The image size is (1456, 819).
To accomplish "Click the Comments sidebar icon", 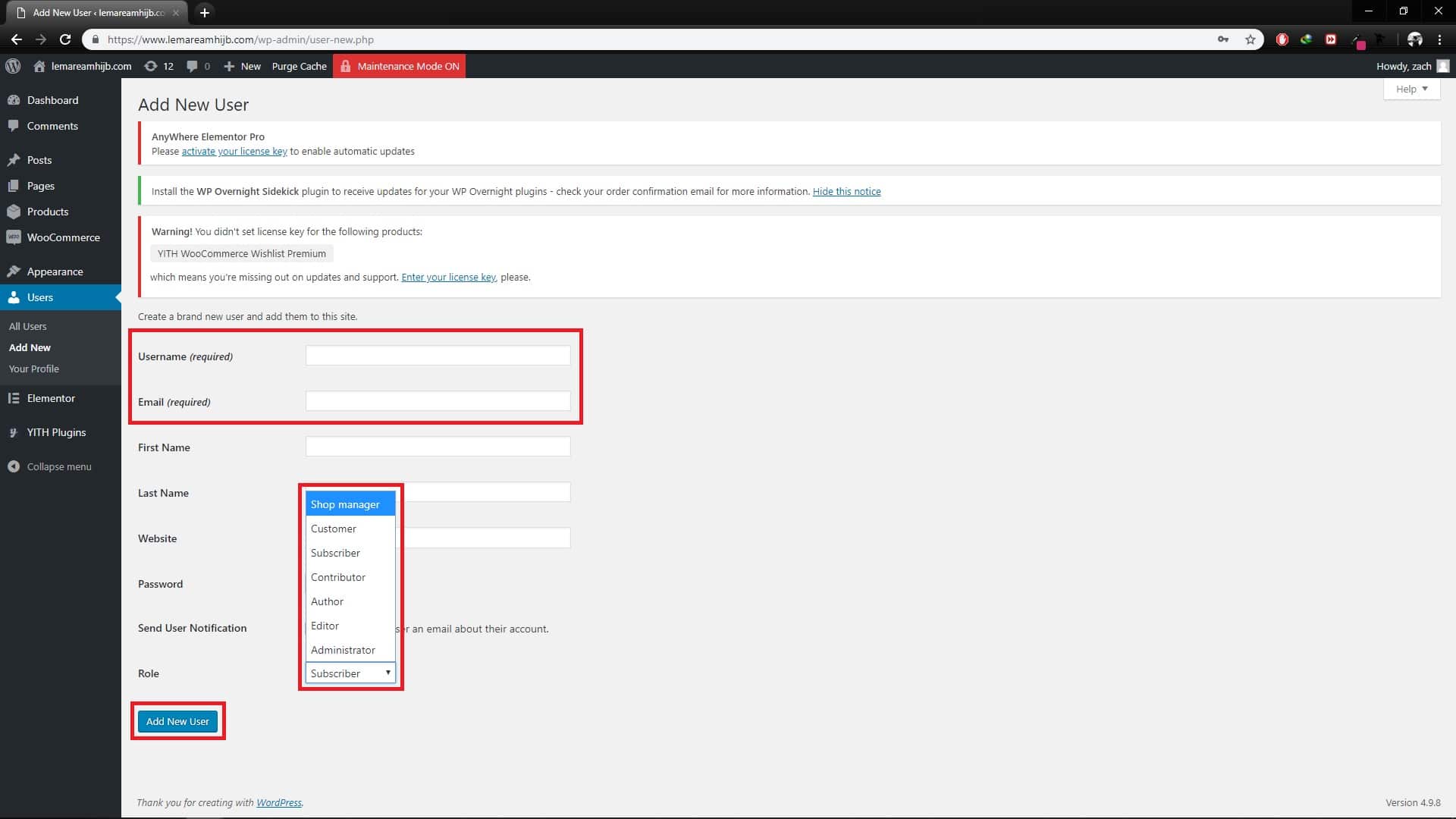I will [x=14, y=126].
